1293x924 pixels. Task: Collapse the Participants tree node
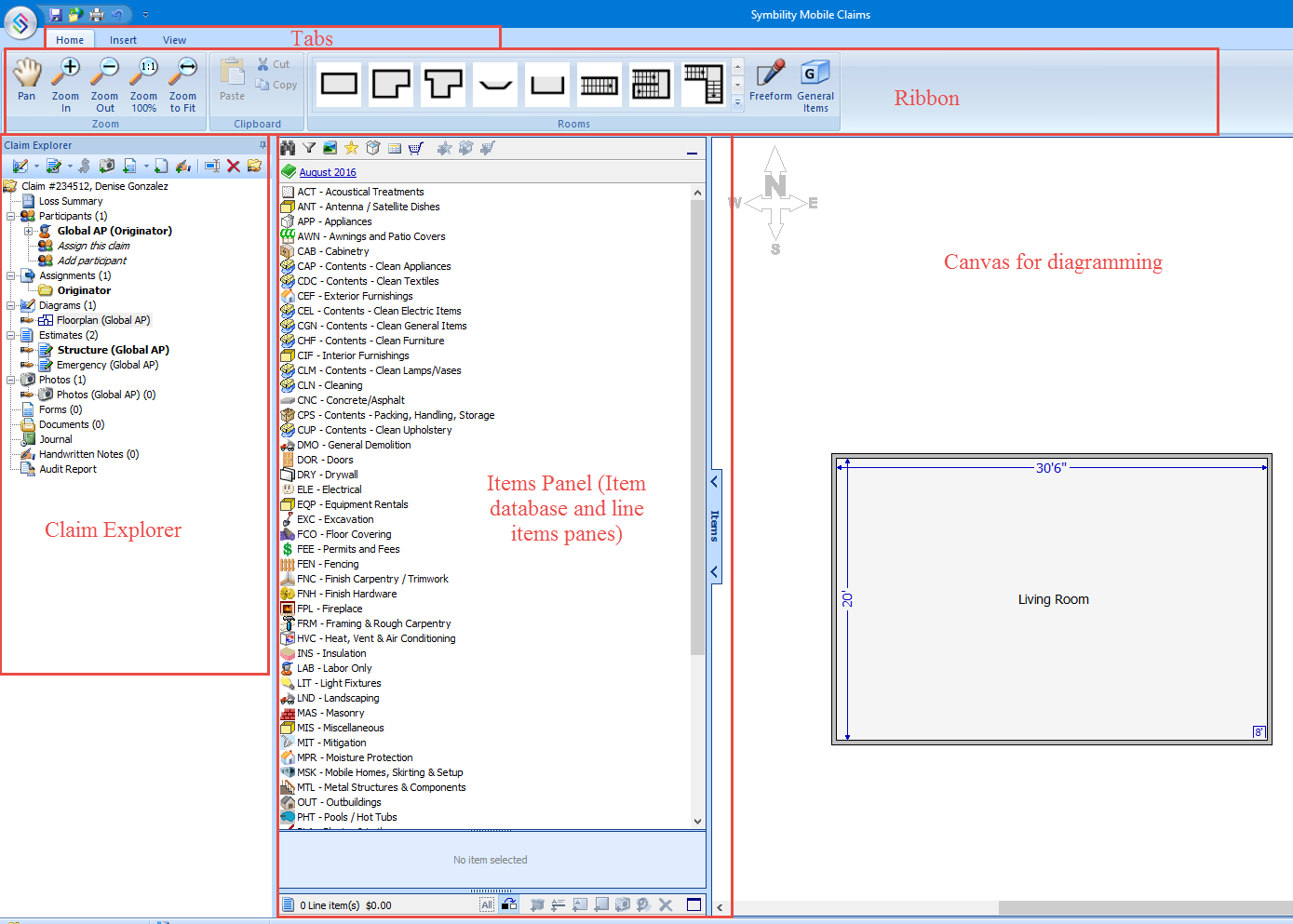coord(11,216)
